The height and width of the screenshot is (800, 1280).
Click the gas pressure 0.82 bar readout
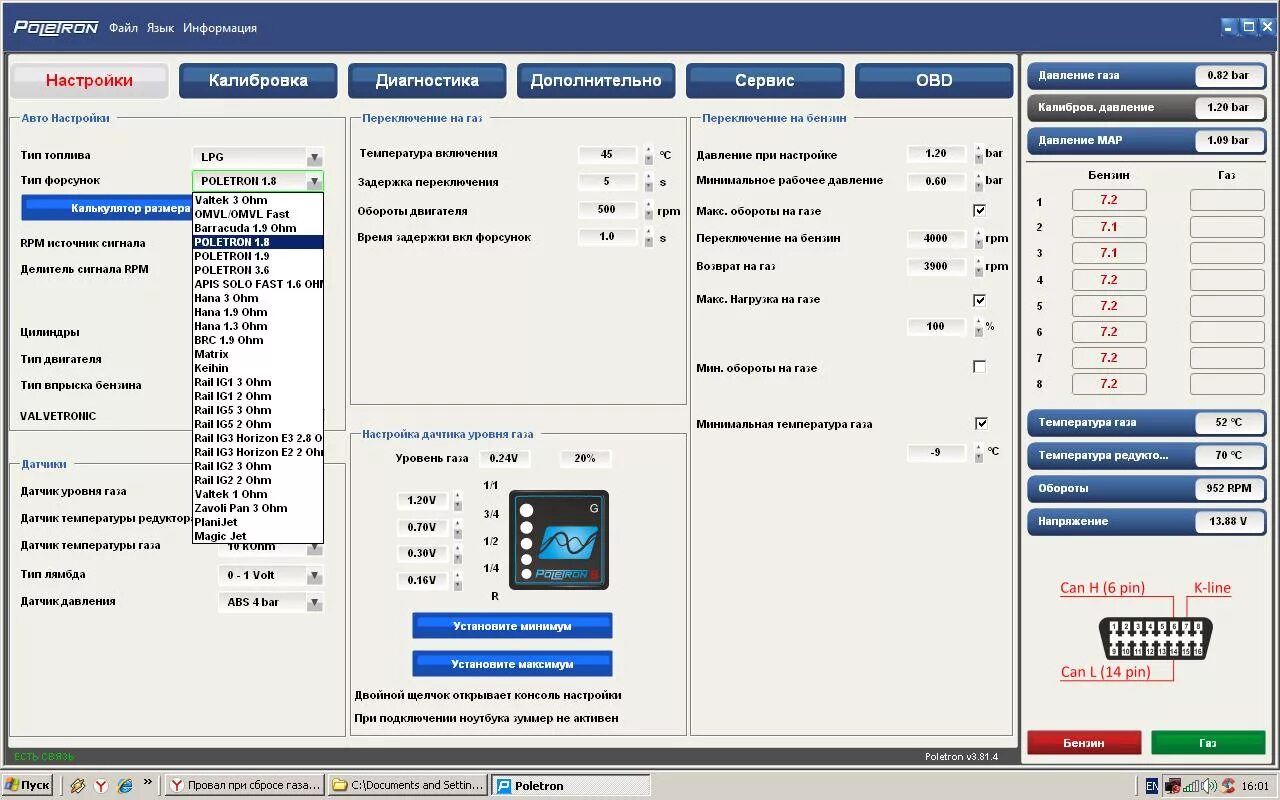1228,75
